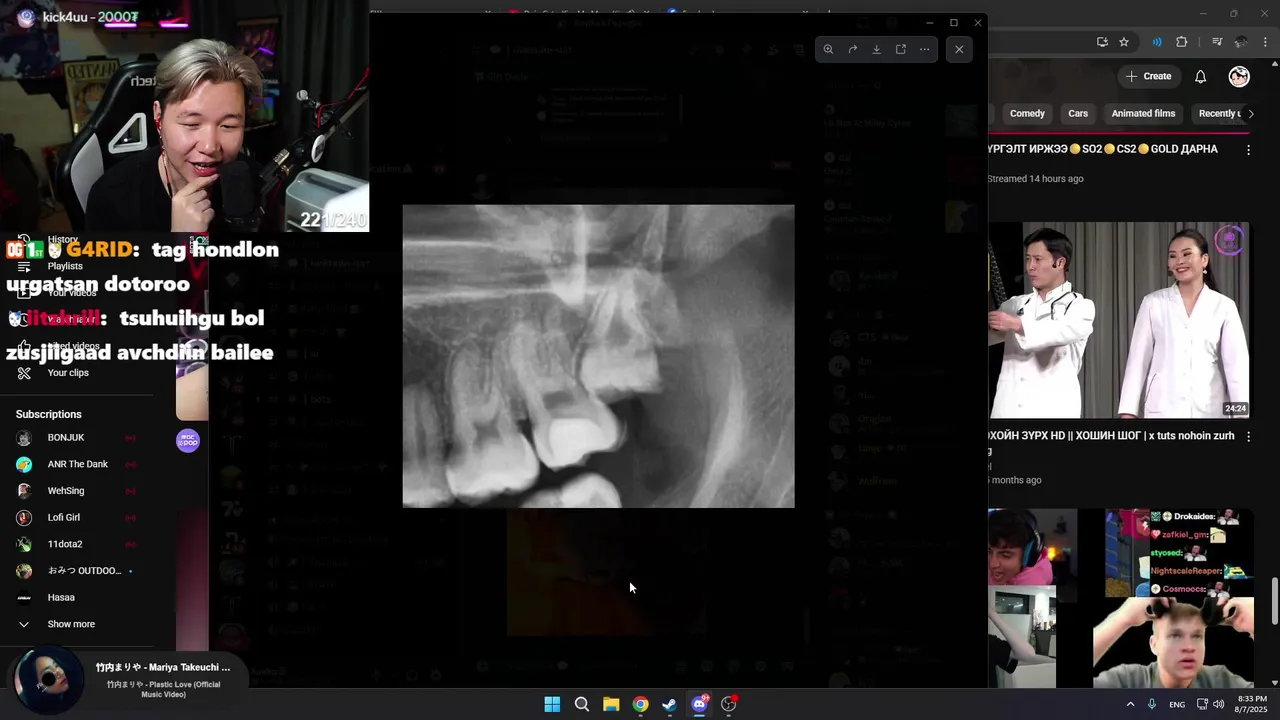This screenshot has height=720, width=1280.
Task: Open the YouTube account avatar menu
Action: (1239, 77)
